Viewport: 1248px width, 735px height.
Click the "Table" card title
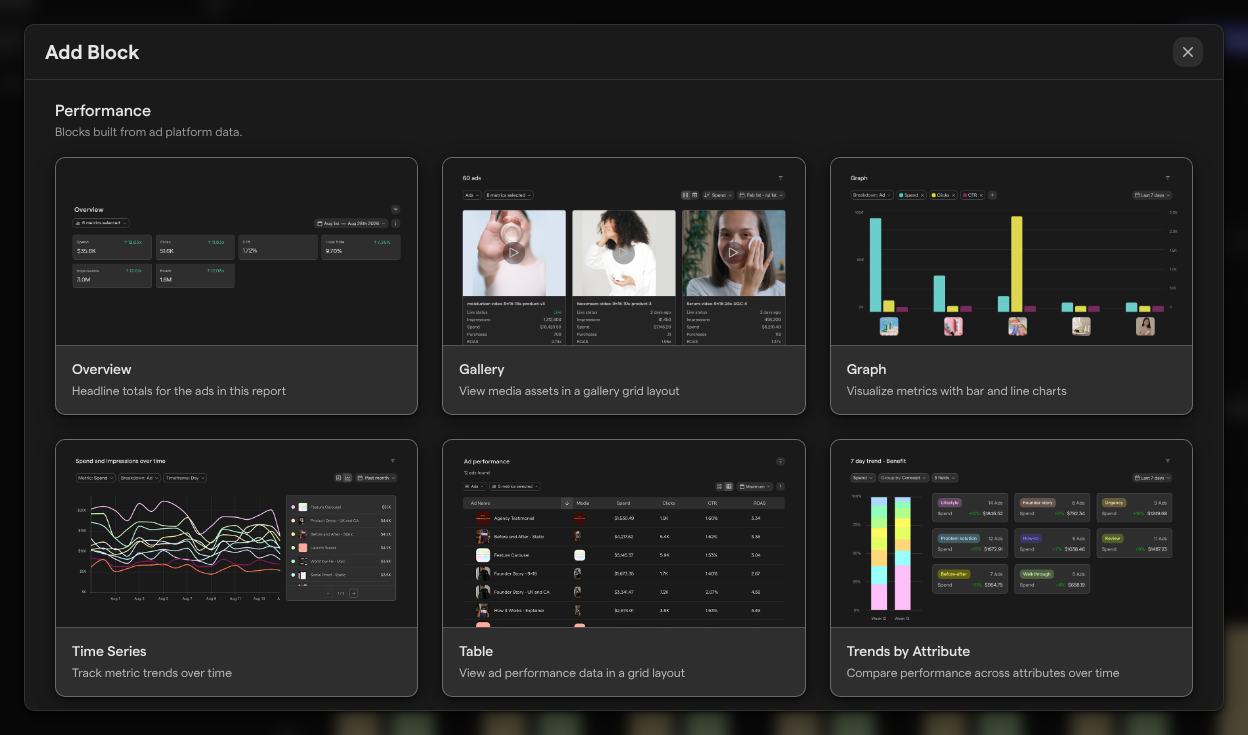tap(476, 651)
